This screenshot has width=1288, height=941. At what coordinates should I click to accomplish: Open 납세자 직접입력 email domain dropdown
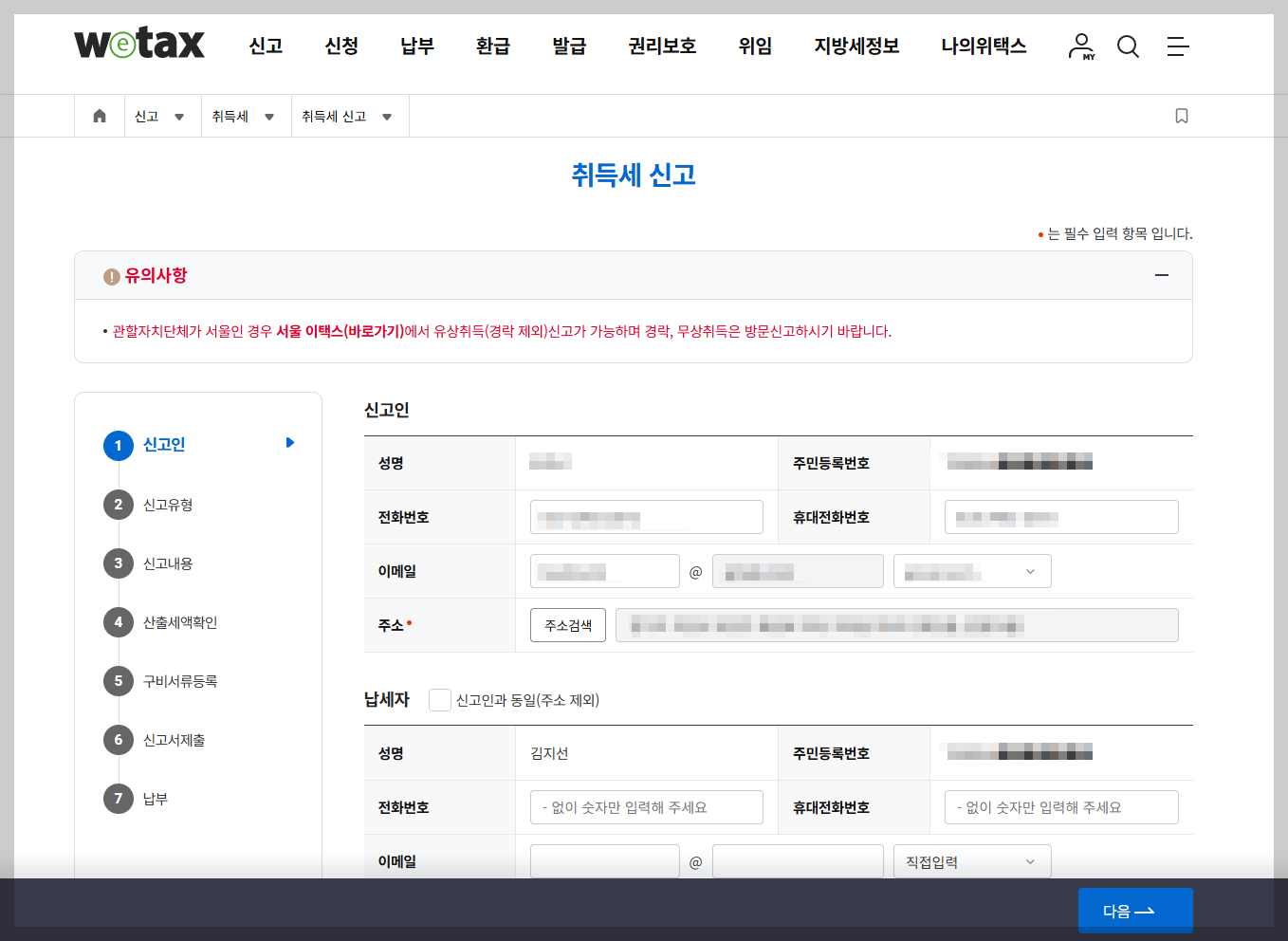point(972,861)
